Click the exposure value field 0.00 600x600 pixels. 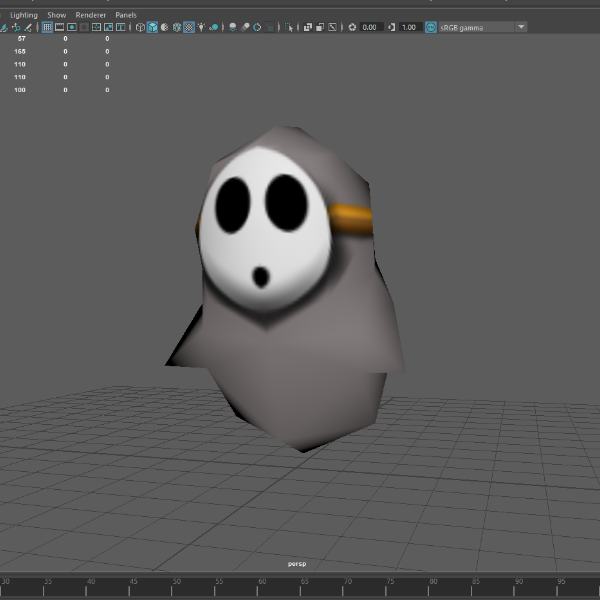pyautogui.click(x=371, y=27)
